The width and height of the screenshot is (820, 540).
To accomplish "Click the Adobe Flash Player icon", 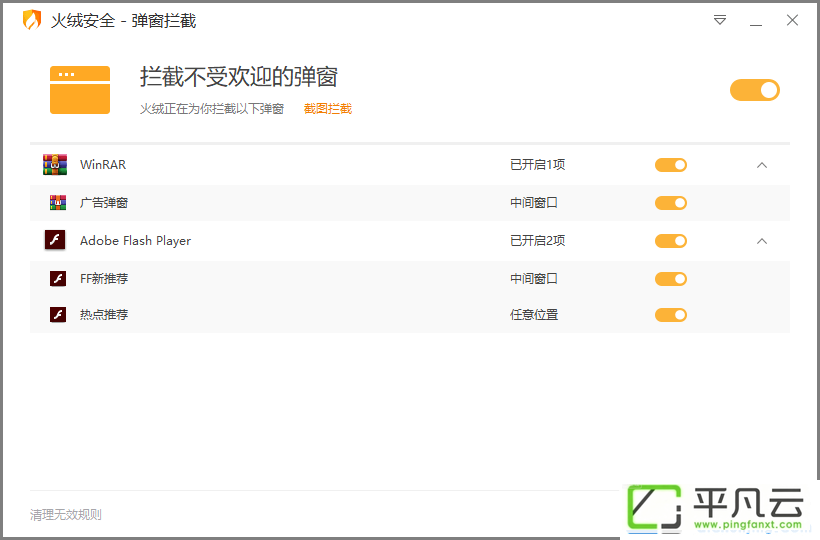I will tap(55, 240).
